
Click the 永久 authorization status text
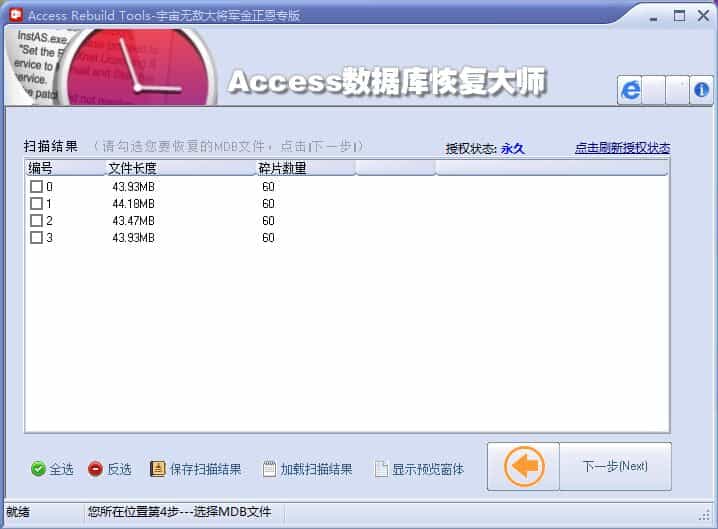[512, 148]
